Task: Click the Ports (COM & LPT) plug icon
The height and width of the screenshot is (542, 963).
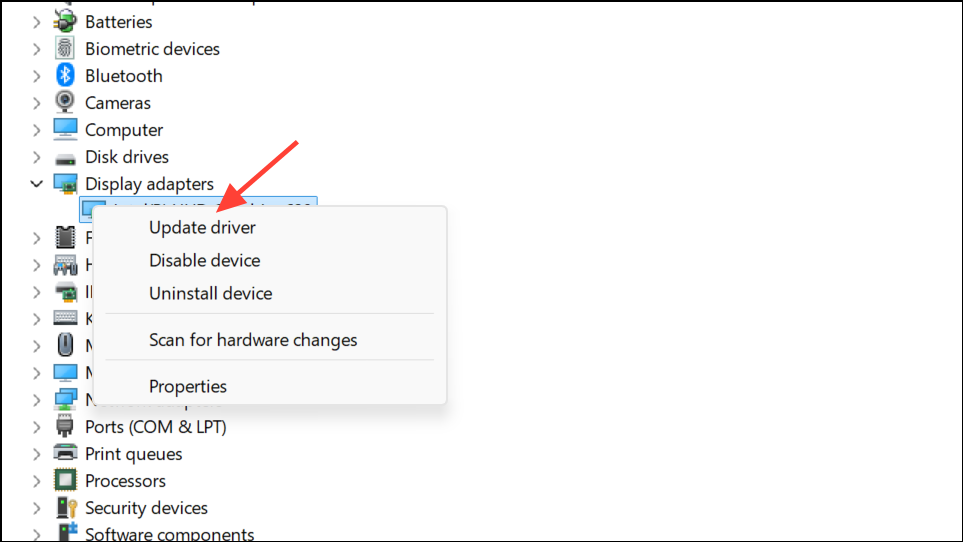Action: coord(65,427)
